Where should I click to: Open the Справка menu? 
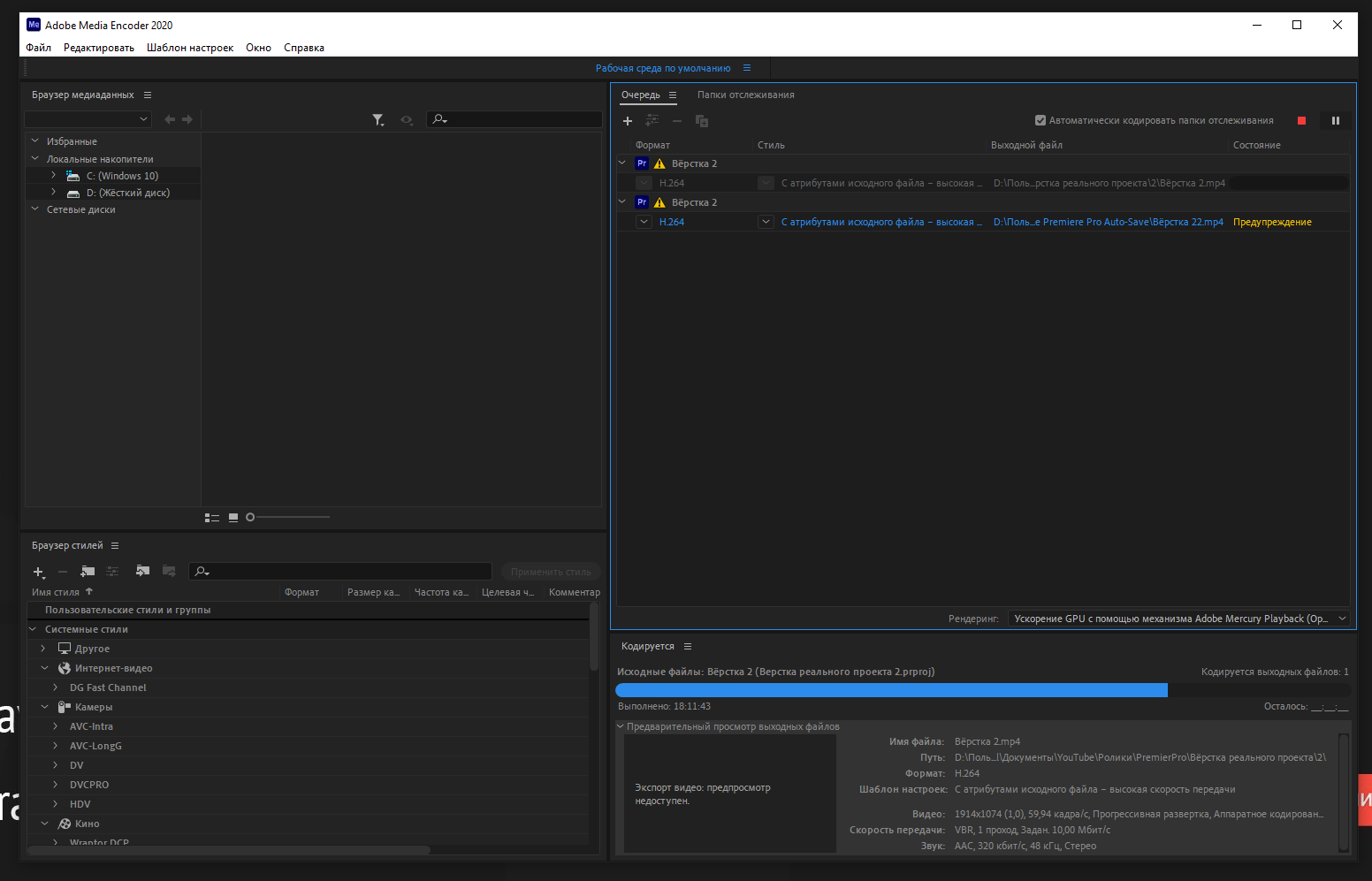point(304,48)
